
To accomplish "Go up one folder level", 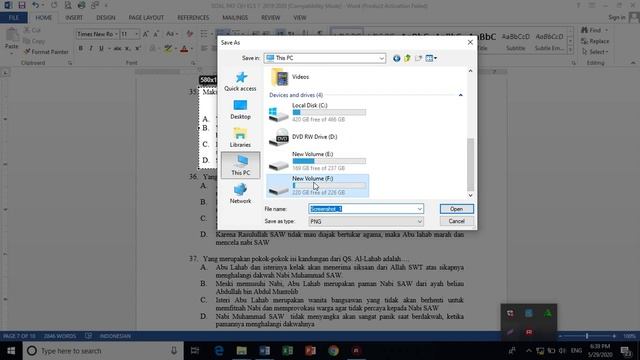I will [x=407, y=58].
